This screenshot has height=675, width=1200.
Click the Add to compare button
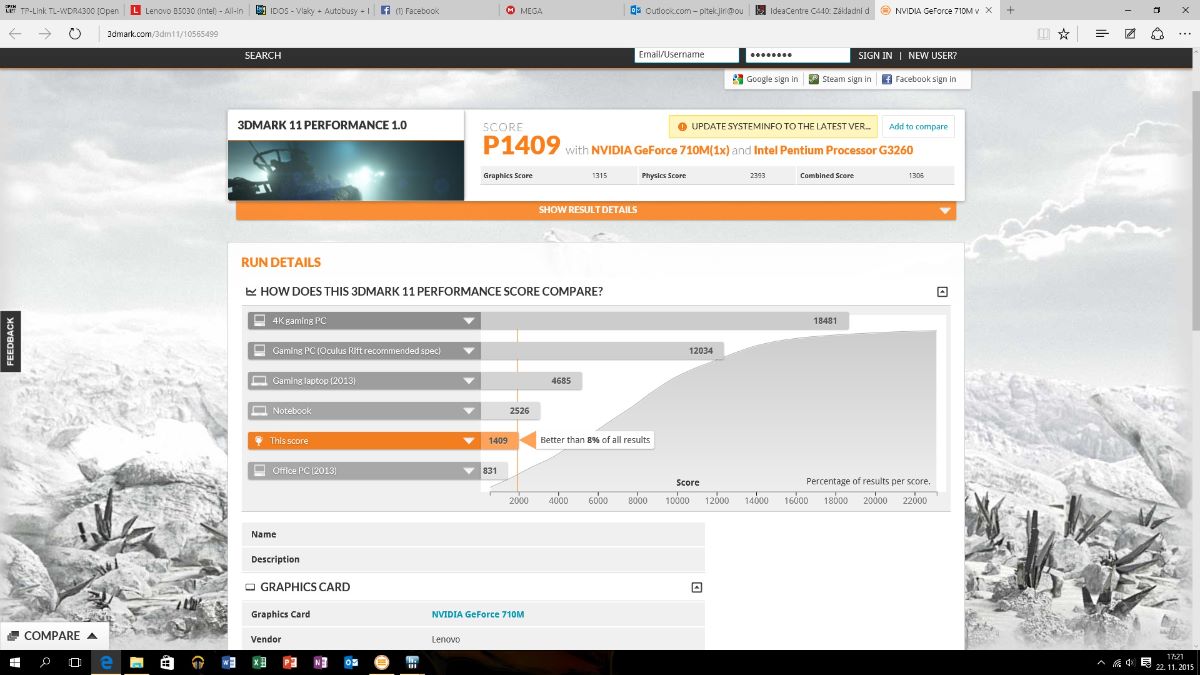(x=918, y=127)
